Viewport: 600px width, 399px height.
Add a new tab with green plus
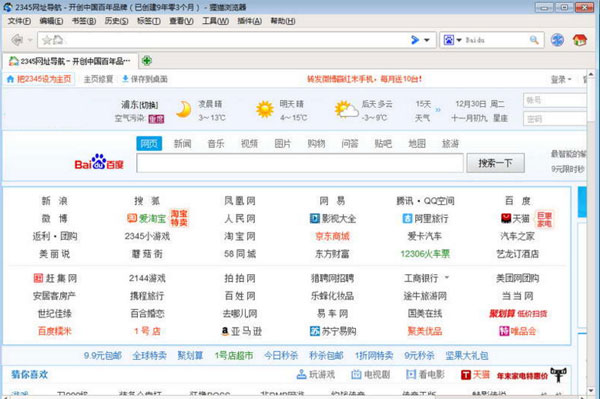click(x=147, y=60)
